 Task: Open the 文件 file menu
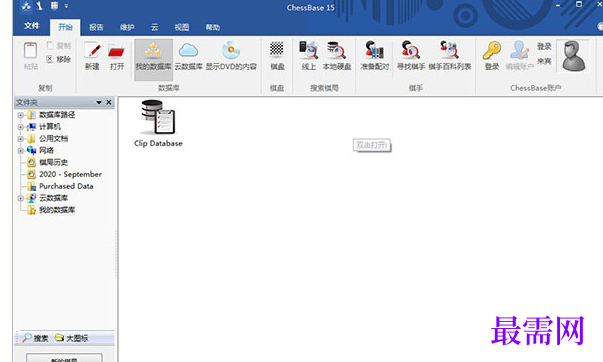click(x=32, y=26)
